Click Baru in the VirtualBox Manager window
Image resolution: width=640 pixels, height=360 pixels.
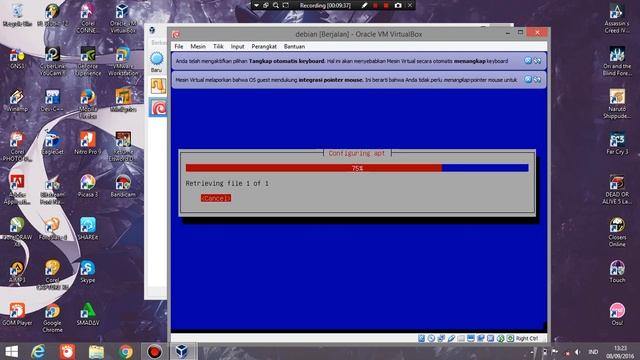[x=157, y=62]
